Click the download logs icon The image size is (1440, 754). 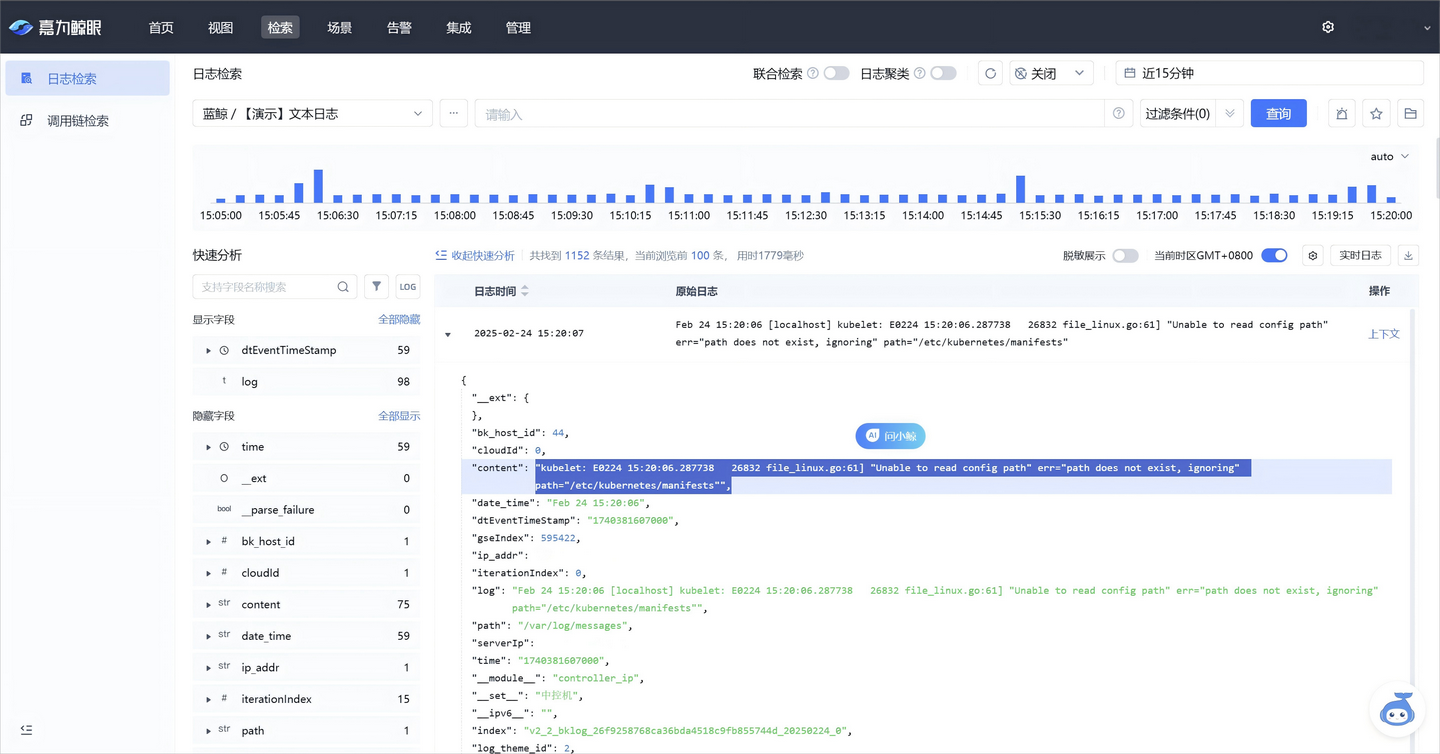point(1408,256)
